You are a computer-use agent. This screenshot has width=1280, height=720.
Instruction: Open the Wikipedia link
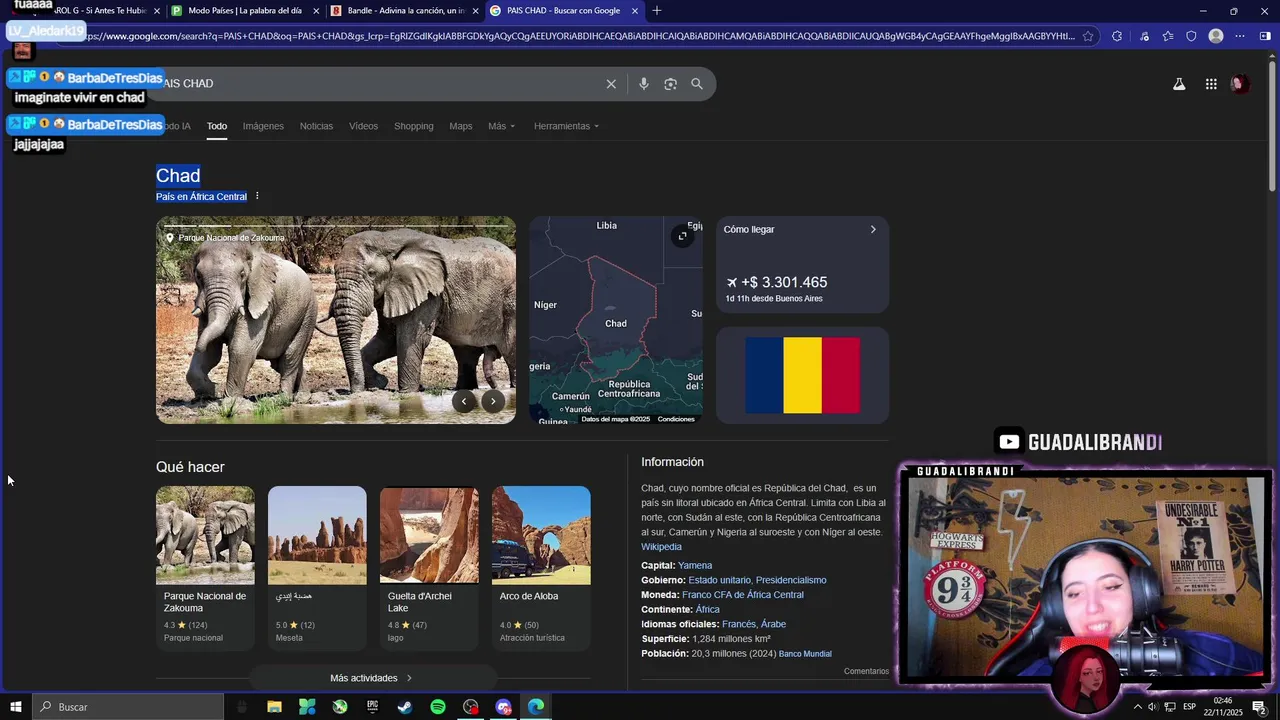pyautogui.click(x=661, y=547)
